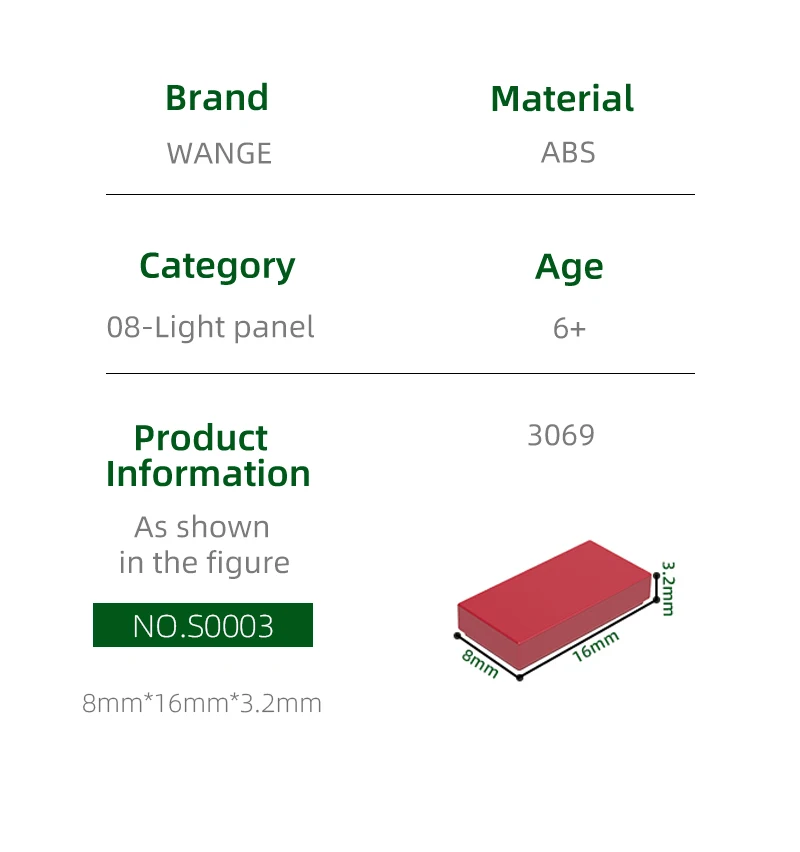This screenshot has width=800, height=852.
Task: Click the Category heading
Action: (x=217, y=266)
